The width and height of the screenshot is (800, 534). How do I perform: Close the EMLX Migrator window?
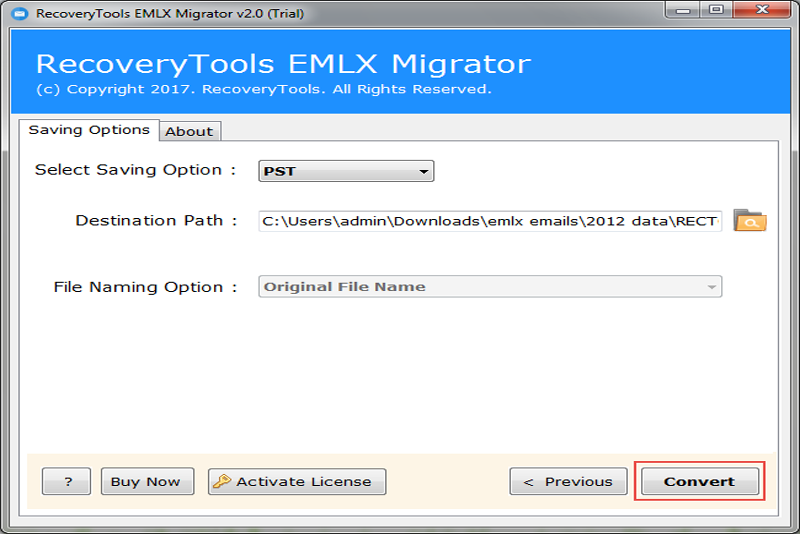[x=762, y=10]
